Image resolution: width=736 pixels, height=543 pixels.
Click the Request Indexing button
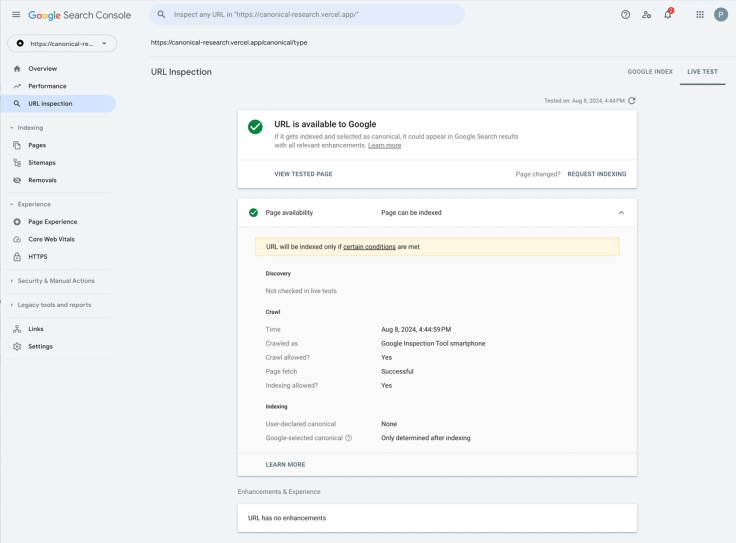(597, 174)
